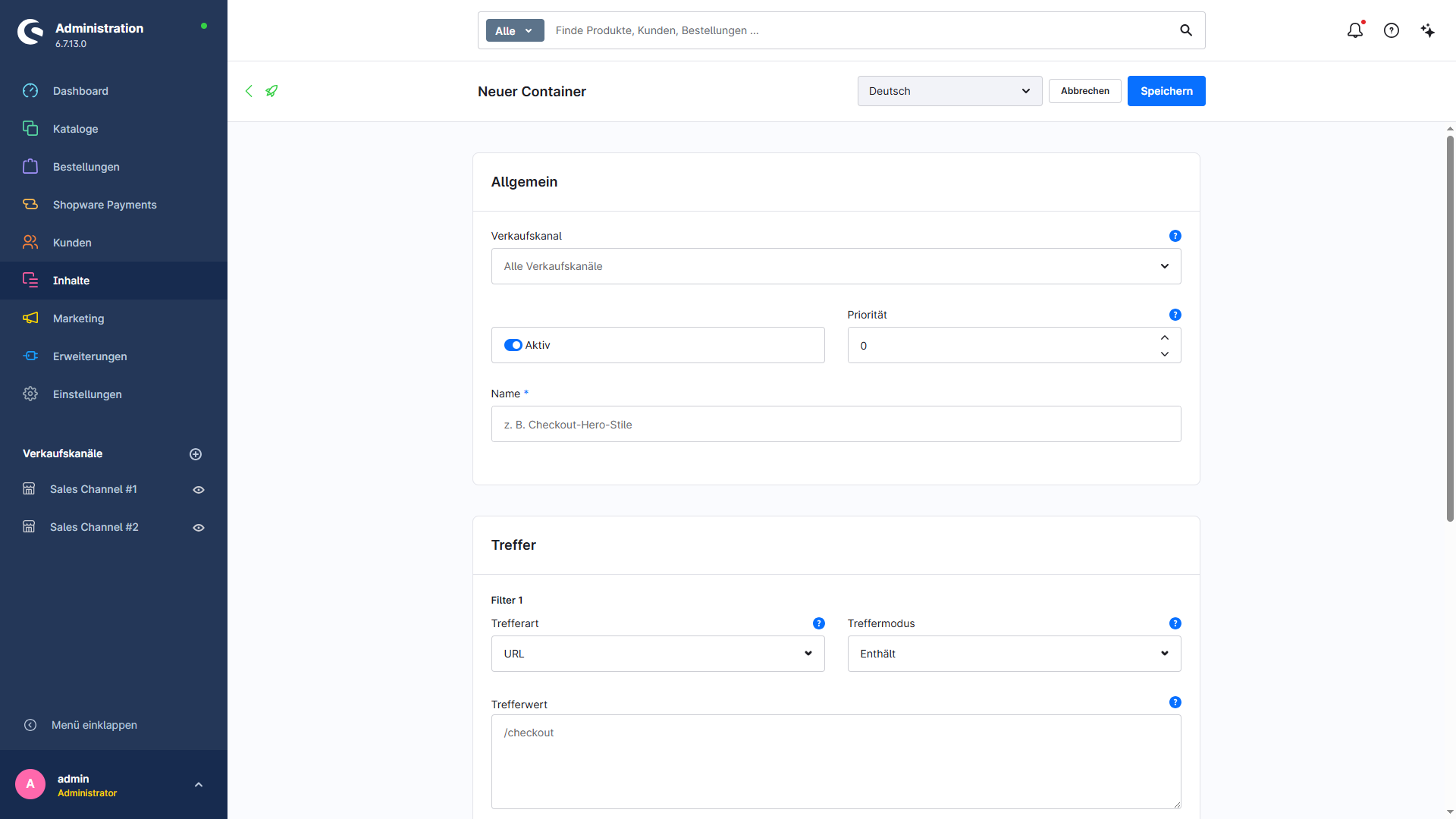The height and width of the screenshot is (819, 1456).
Task: Click the page vertical scrollbar
Action: [1450, 328]
